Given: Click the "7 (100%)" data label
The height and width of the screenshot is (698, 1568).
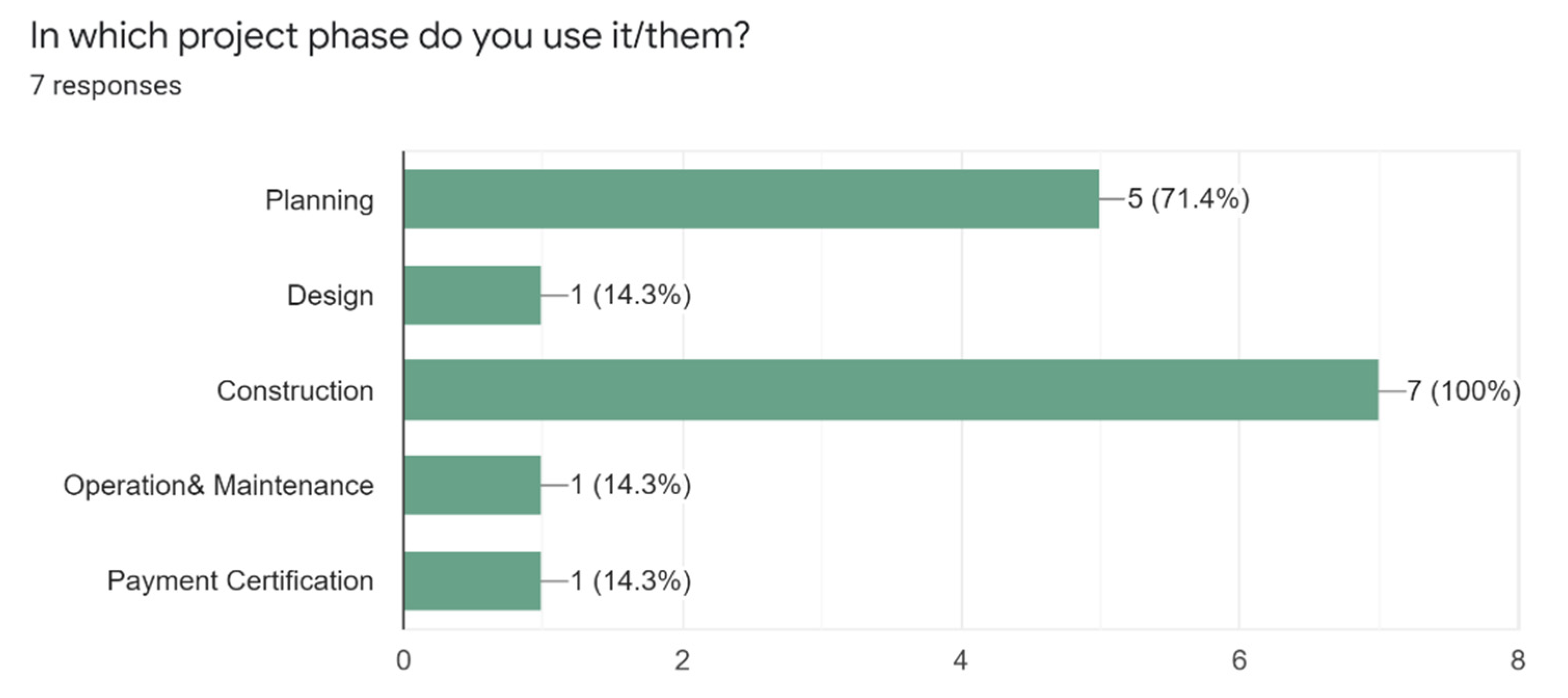Looking at the screenshot, I should point(1463,391).
